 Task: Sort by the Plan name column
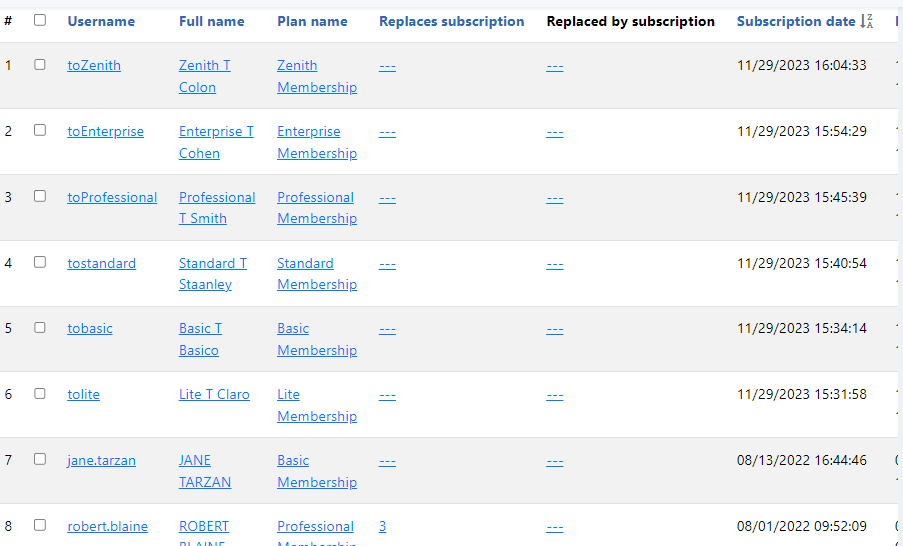coord(312,21)
